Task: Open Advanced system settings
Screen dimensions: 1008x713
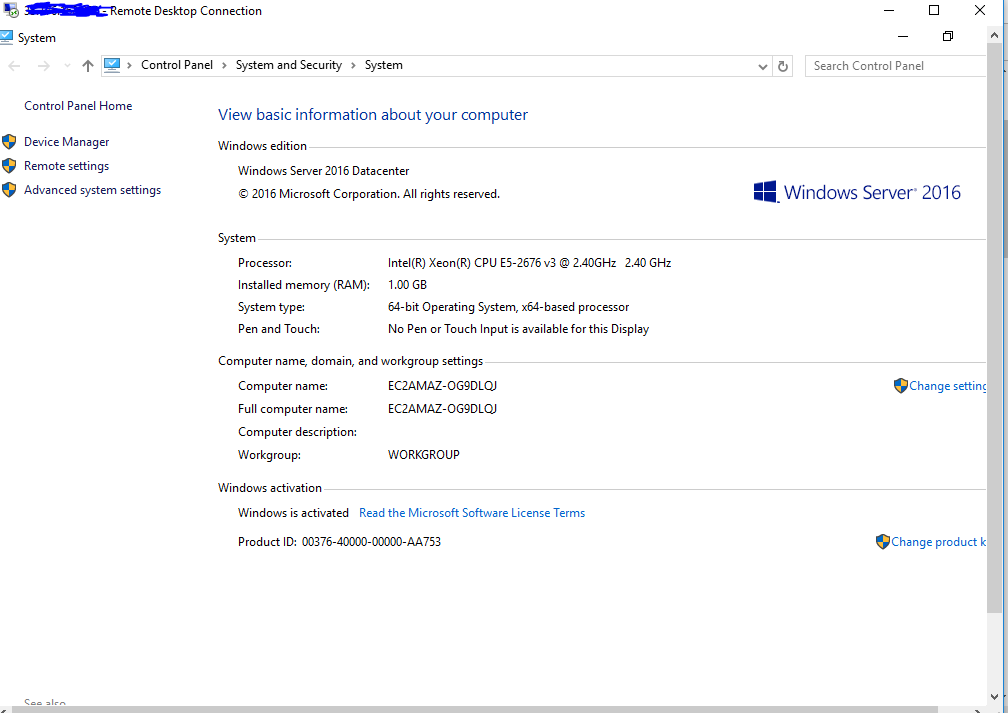Action: click(92, 190)
